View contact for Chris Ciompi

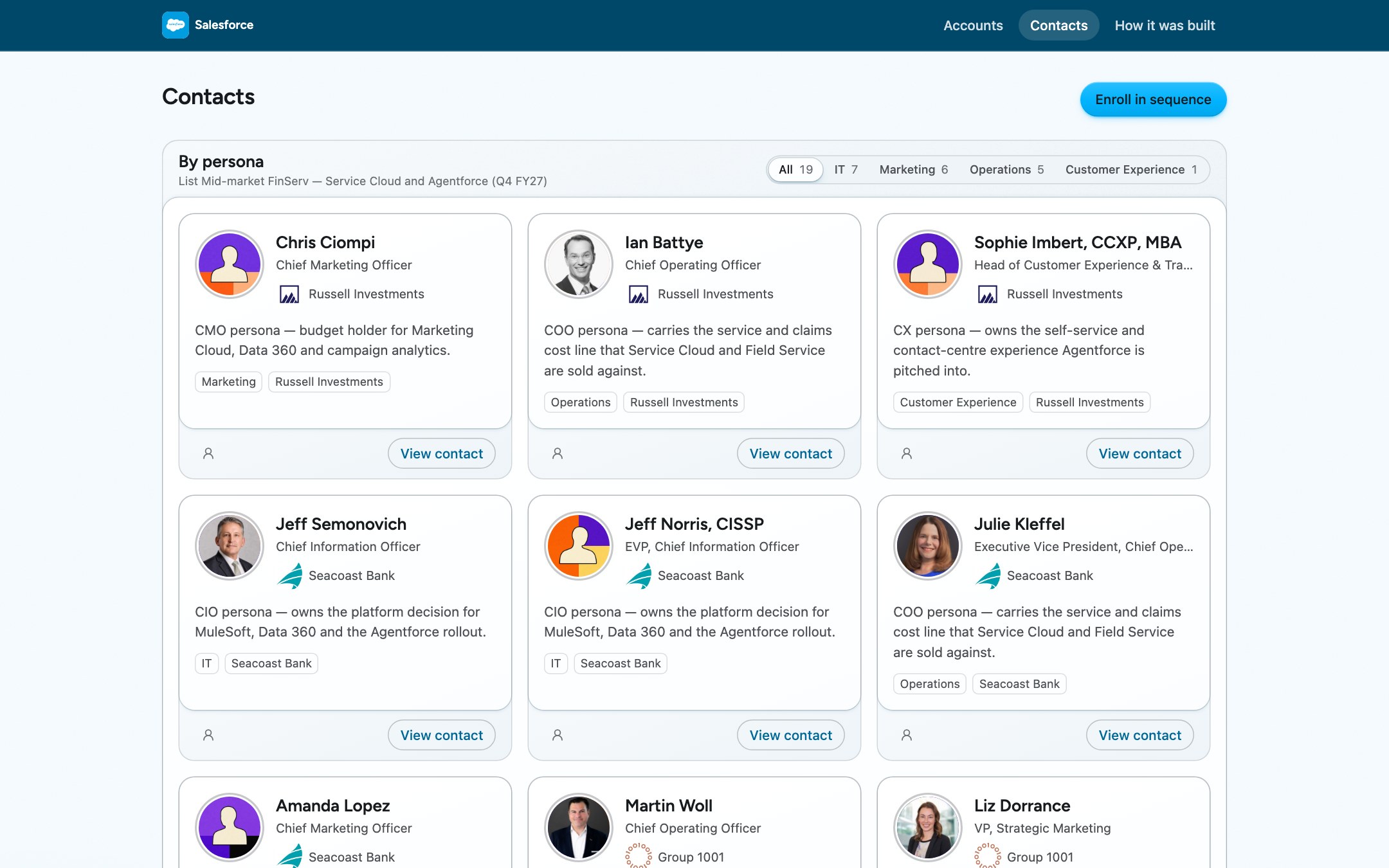click(x=441, y=454)
